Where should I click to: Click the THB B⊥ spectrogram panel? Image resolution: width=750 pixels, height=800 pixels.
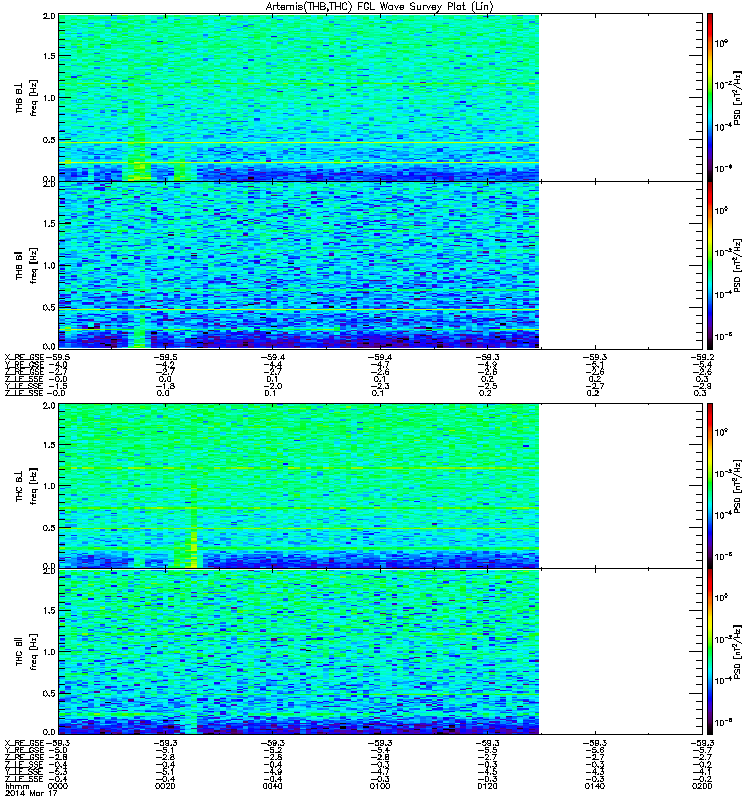(380, 97)
